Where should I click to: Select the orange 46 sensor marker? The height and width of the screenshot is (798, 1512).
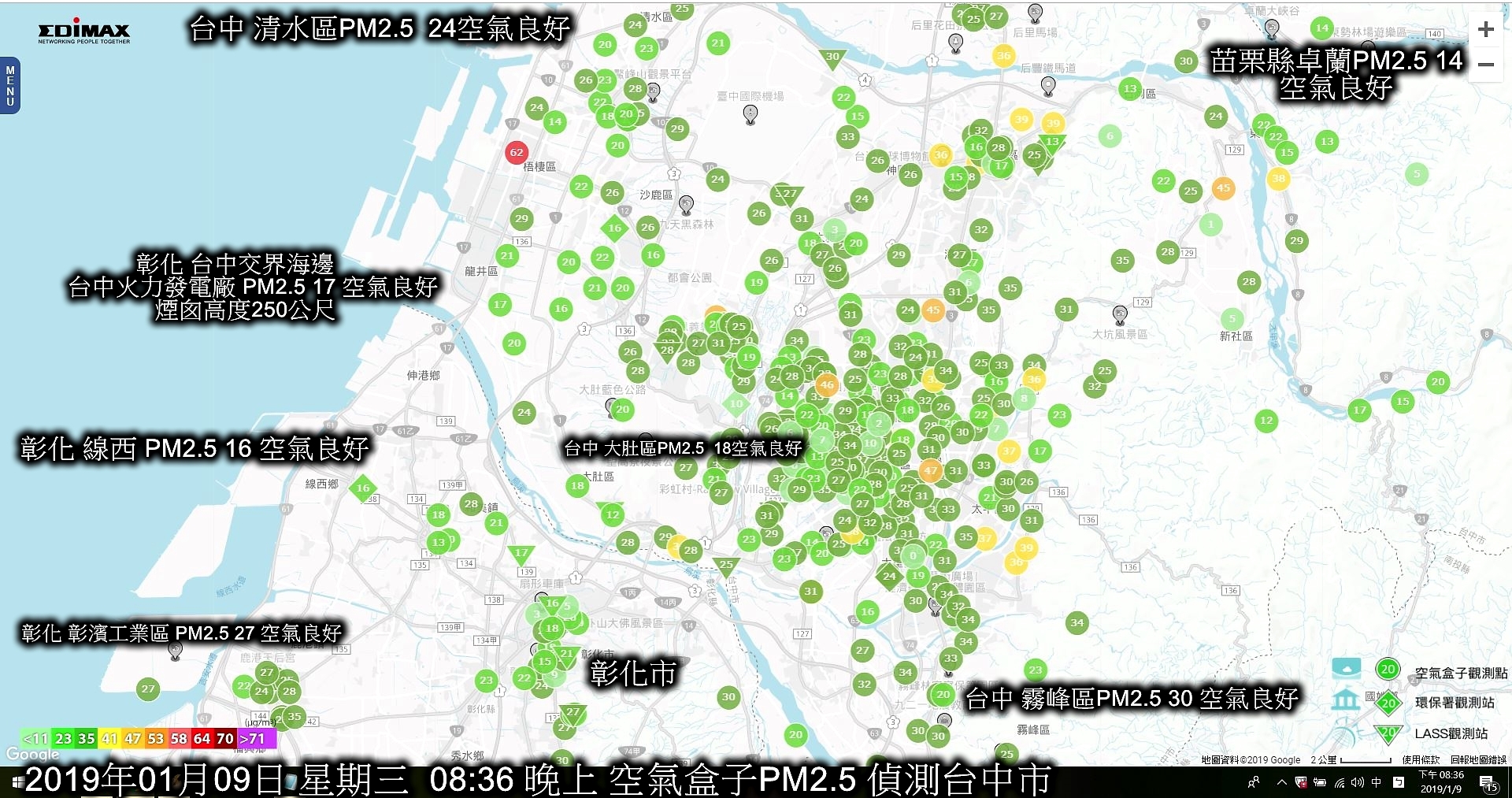click(x=826, y=385)
